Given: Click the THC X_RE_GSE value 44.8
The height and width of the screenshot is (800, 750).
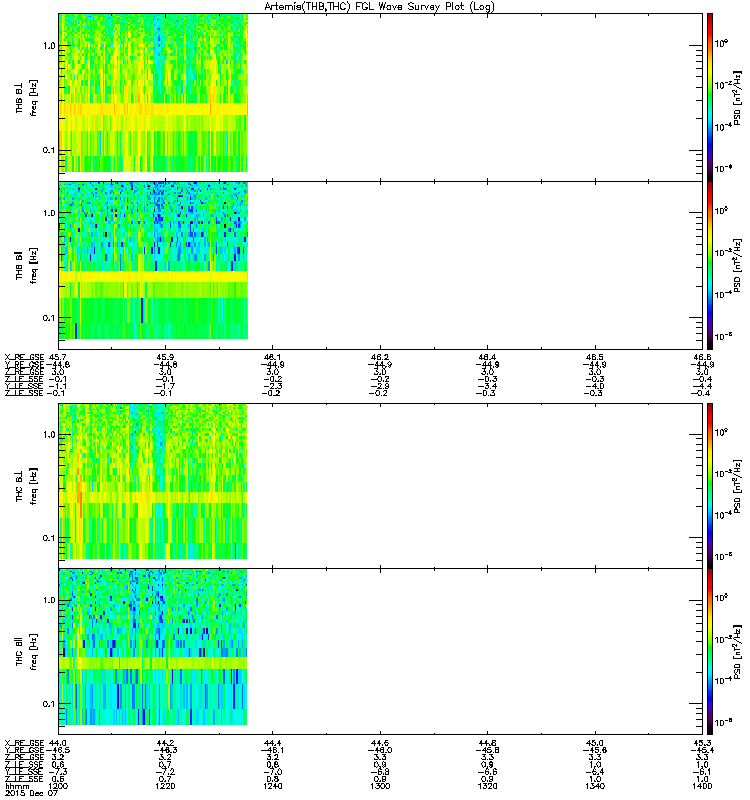Looking at the screenshot, I should 487,743.
